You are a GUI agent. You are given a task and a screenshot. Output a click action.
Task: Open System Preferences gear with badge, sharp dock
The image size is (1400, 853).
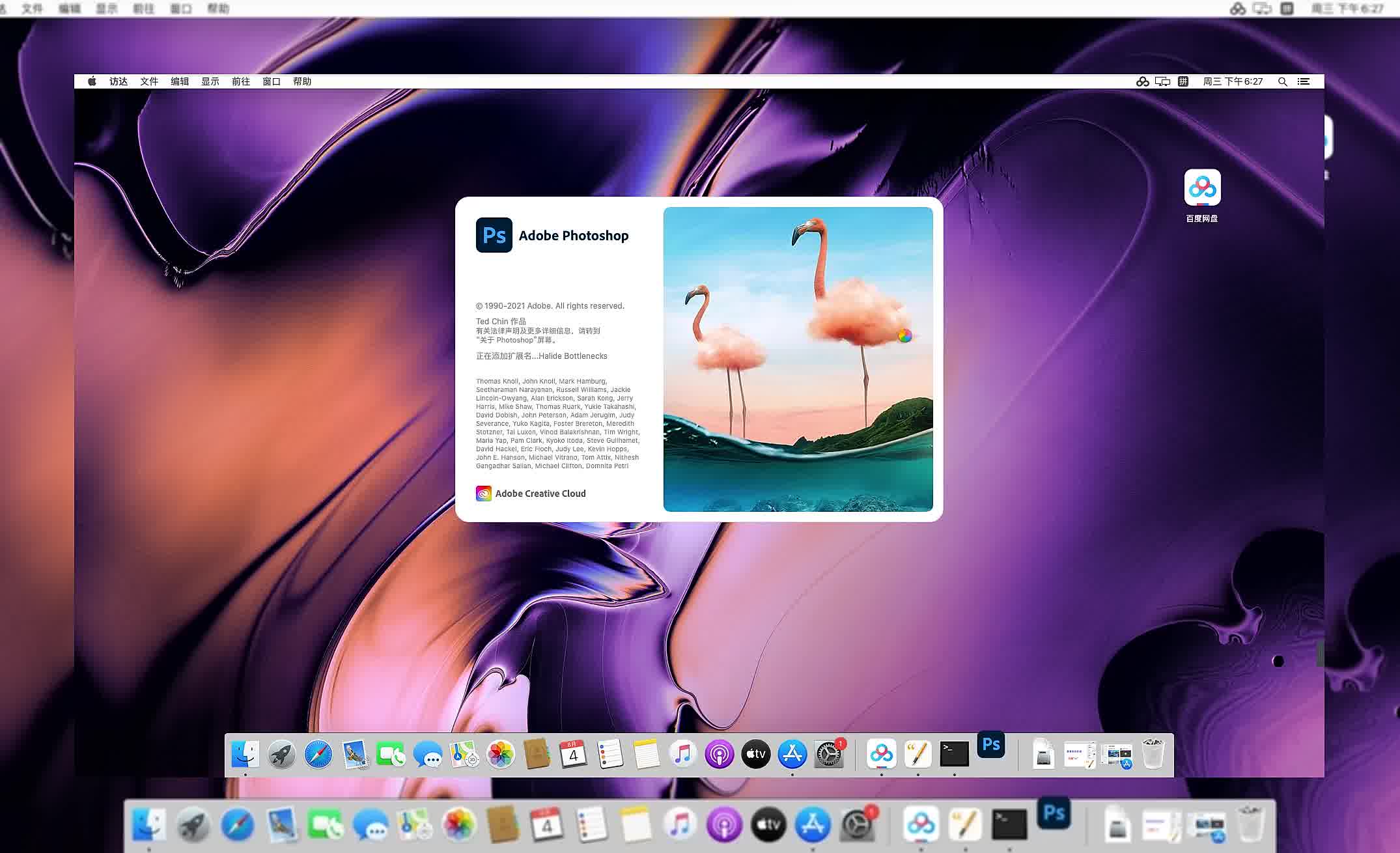point(829,754)
